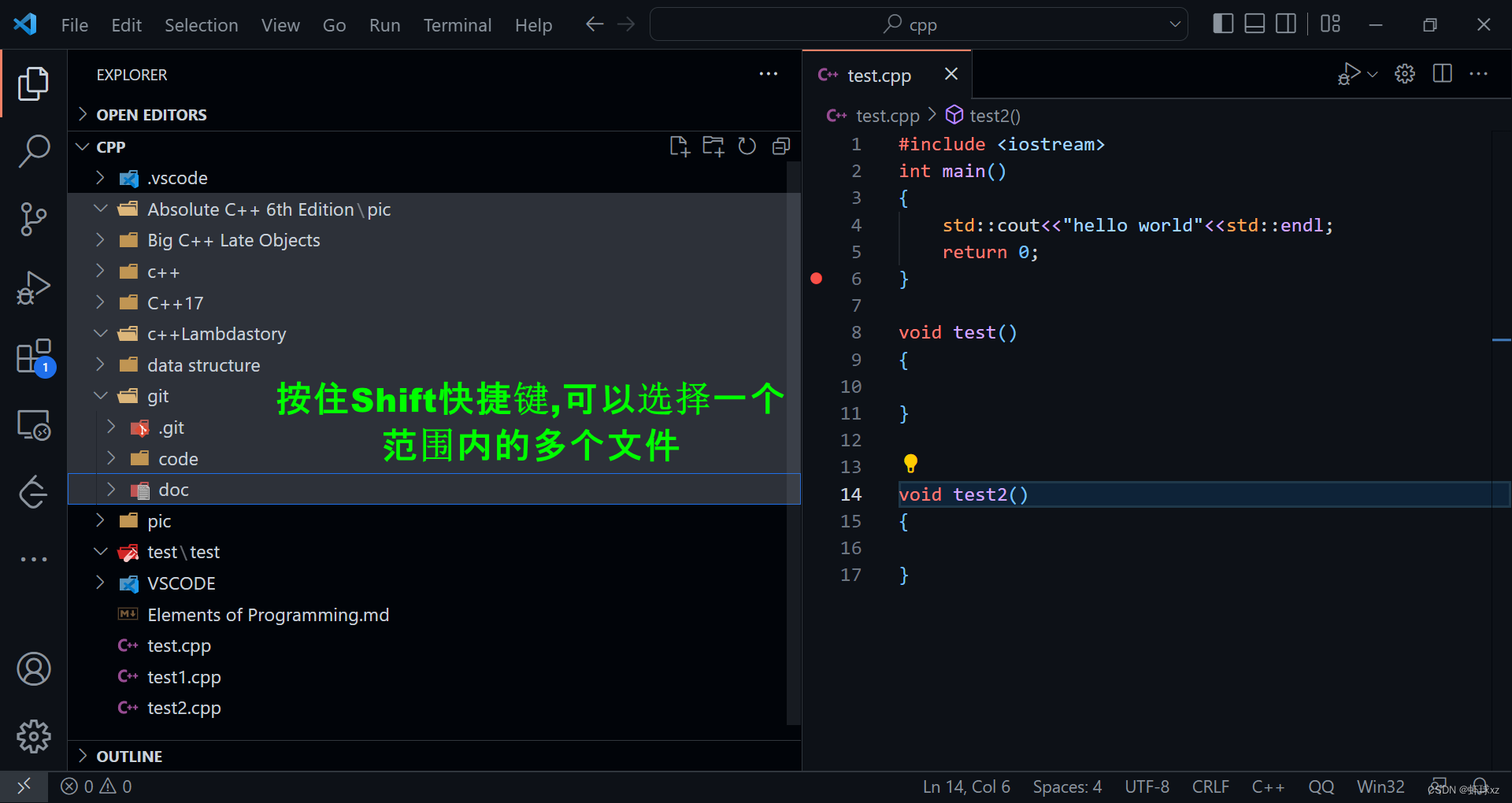This screenshot has height=803, width=1512.
Task: Open the Terminal menu
Action: (457, 25)
